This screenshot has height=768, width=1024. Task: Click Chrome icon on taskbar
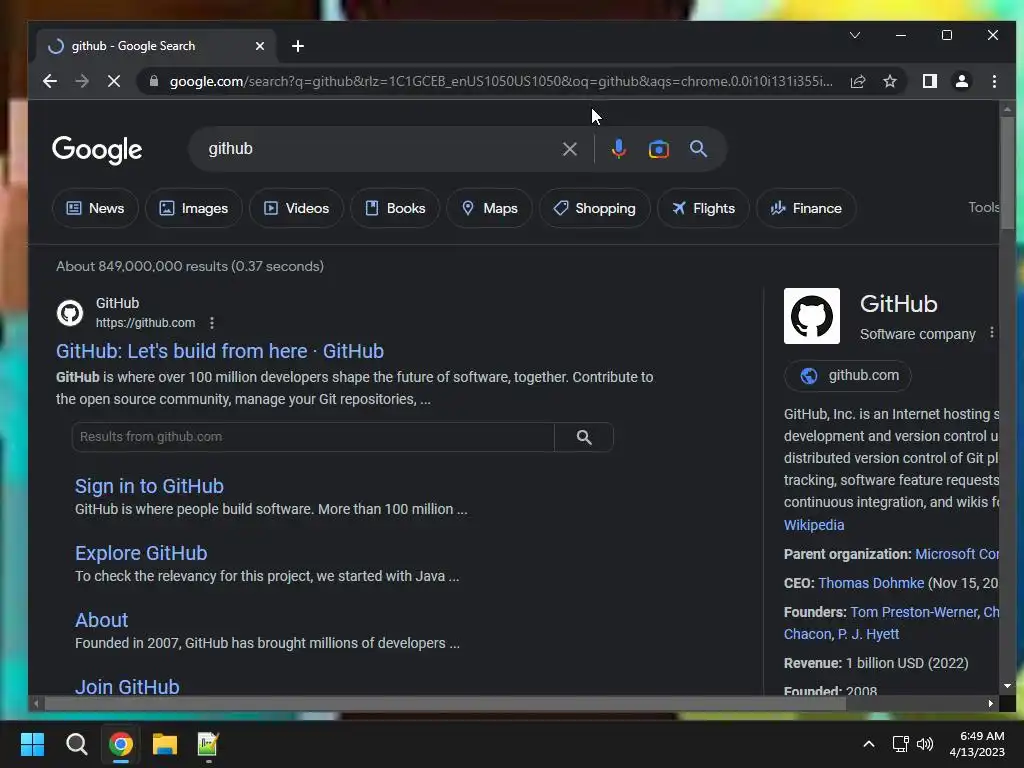[x=121, y=744]
